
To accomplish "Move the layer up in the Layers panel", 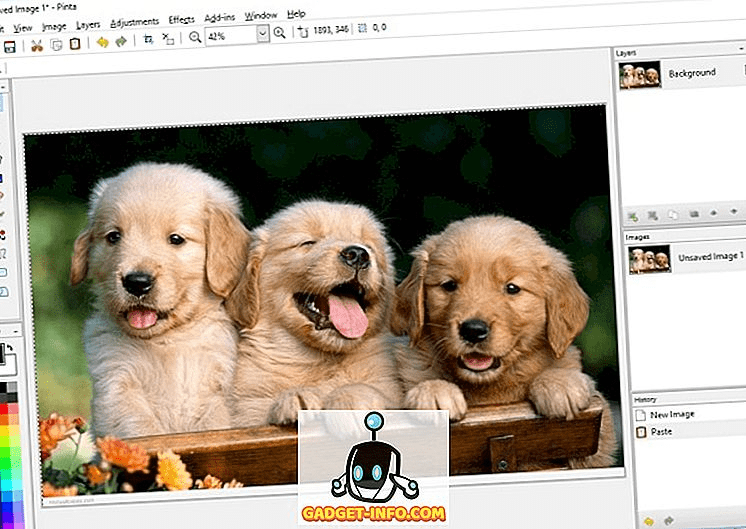I will tap(713, 213).
